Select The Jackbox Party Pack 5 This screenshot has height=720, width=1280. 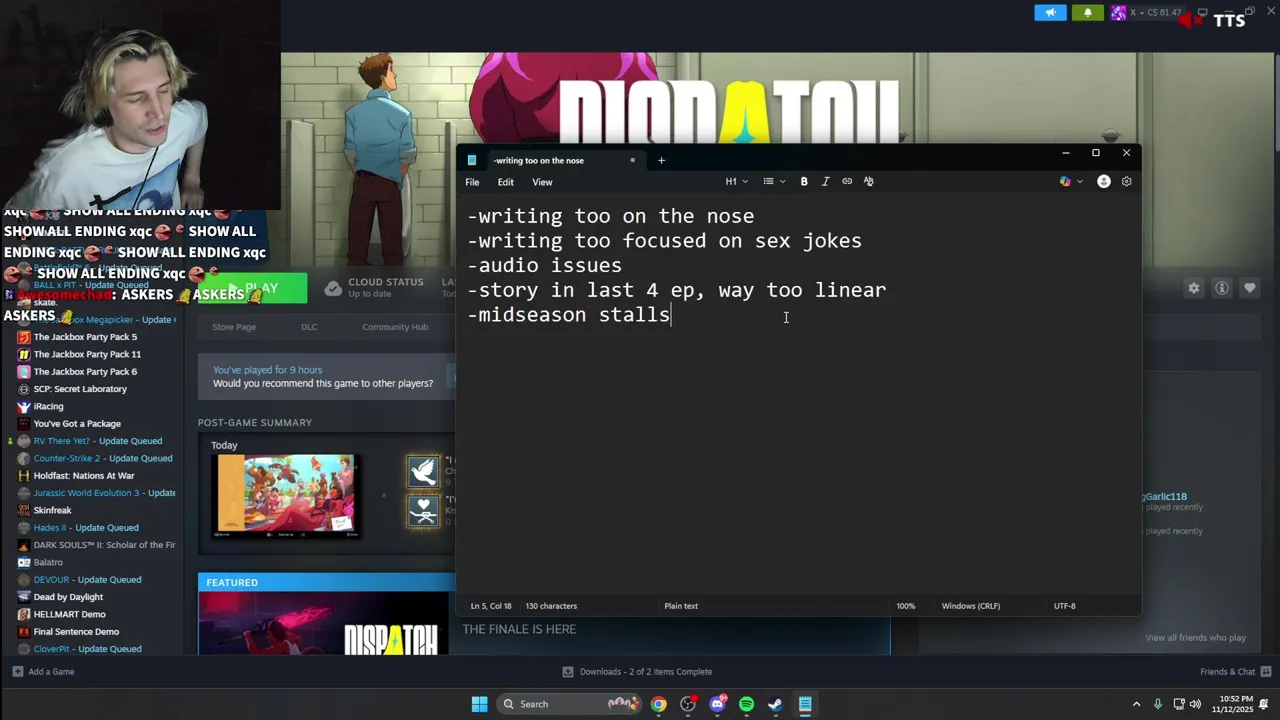(85, 337)
